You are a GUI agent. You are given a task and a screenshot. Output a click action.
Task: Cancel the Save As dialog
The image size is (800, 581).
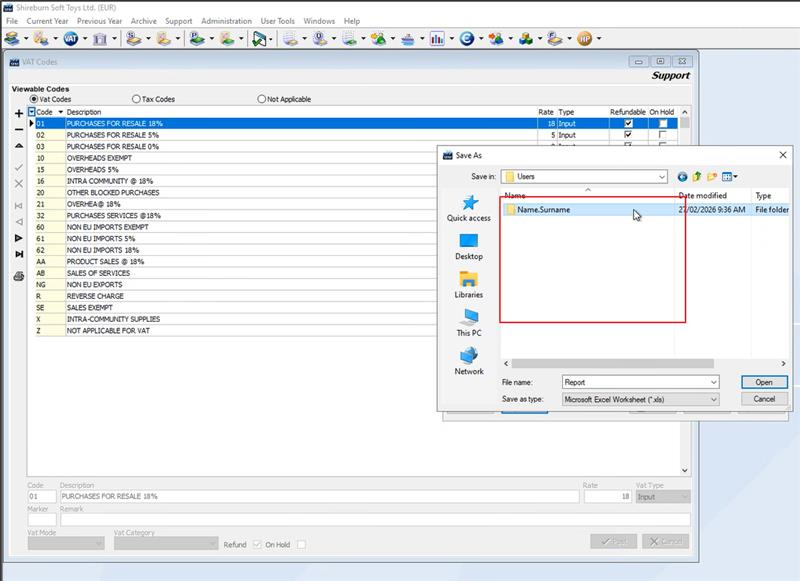tap(764, 399)
